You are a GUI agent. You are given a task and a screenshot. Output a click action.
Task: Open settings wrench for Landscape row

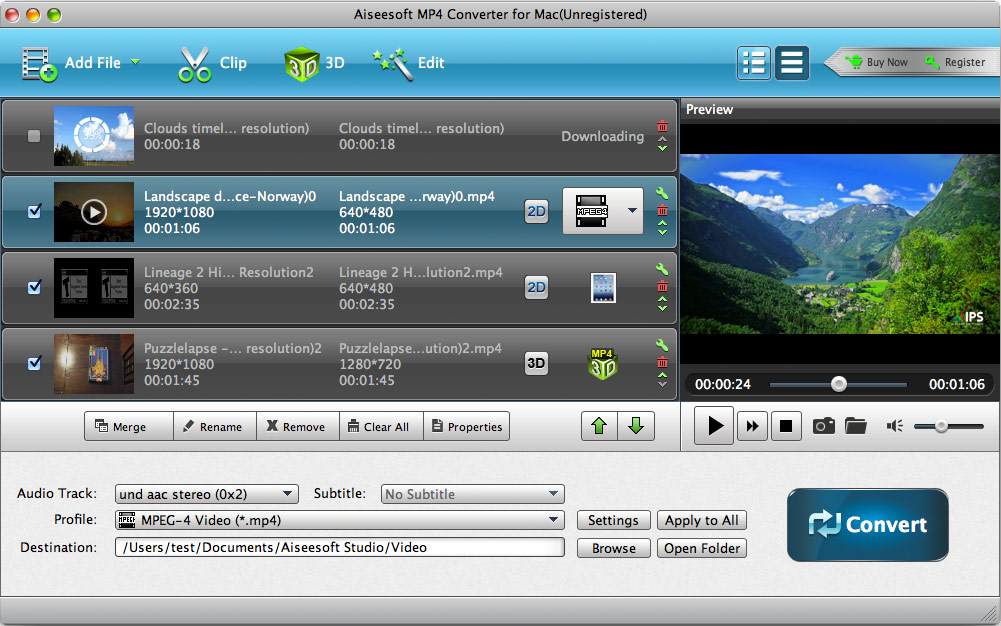click(662, 193)
